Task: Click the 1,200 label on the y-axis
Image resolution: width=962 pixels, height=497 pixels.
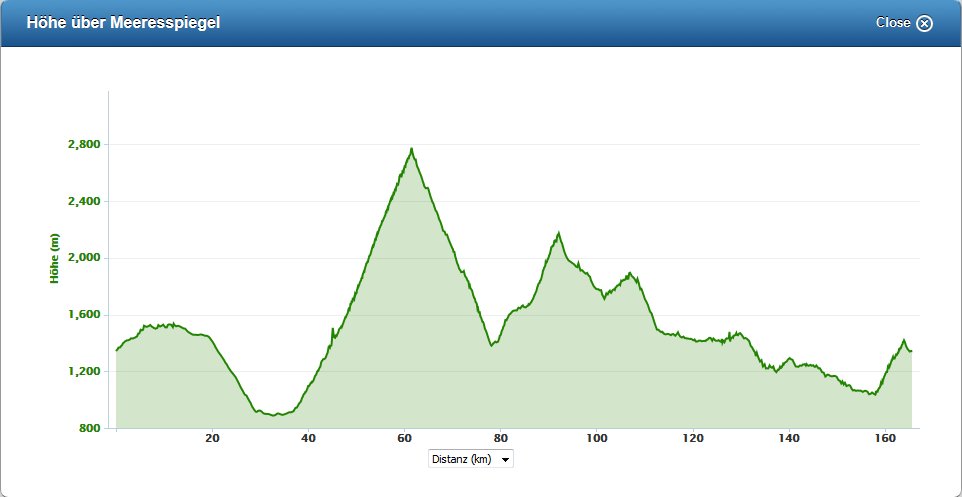Action: [83, 372]
